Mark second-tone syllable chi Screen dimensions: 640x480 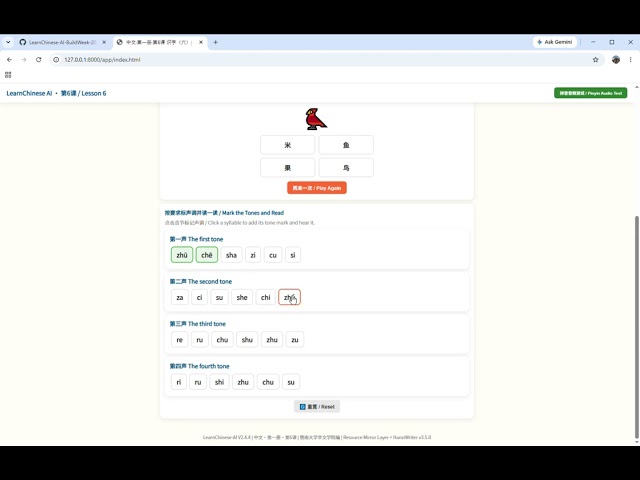(x=266, y=298)
